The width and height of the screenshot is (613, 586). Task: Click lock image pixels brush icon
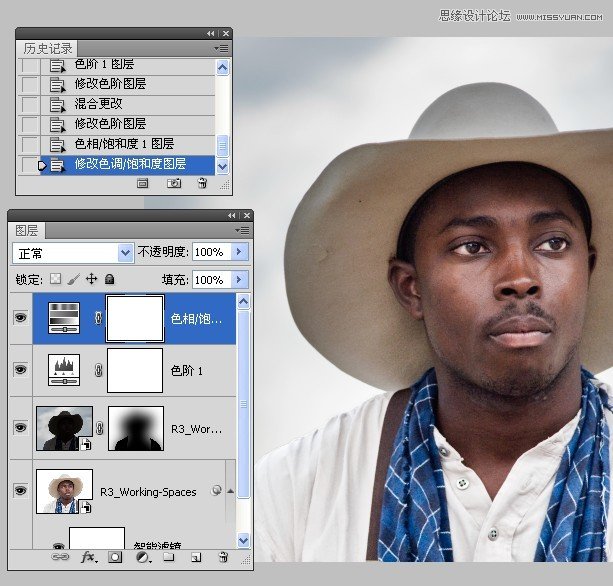click(x=73, y=279)
